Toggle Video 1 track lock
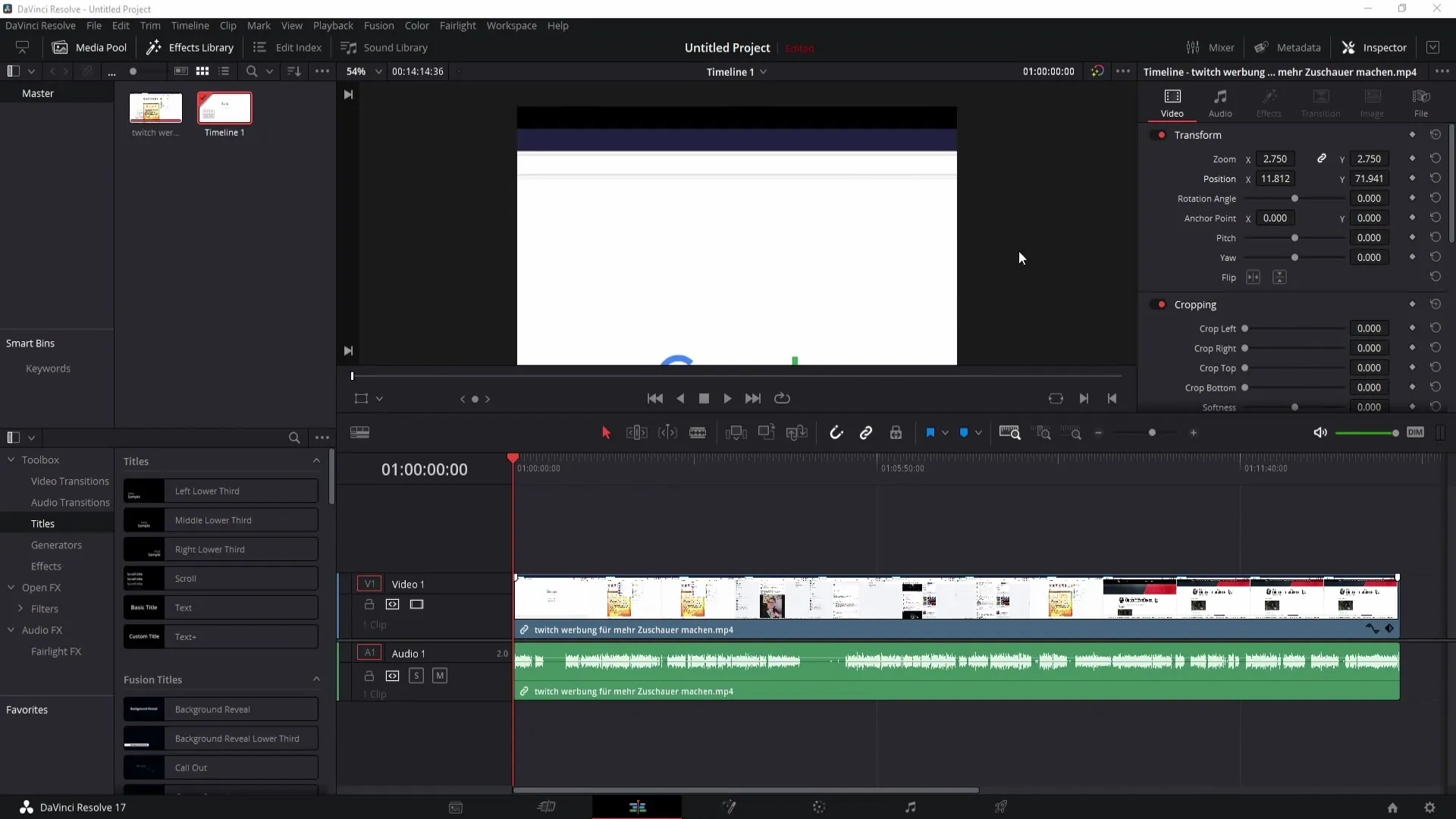The image size is (1456, 819). (x=369, y=604)
